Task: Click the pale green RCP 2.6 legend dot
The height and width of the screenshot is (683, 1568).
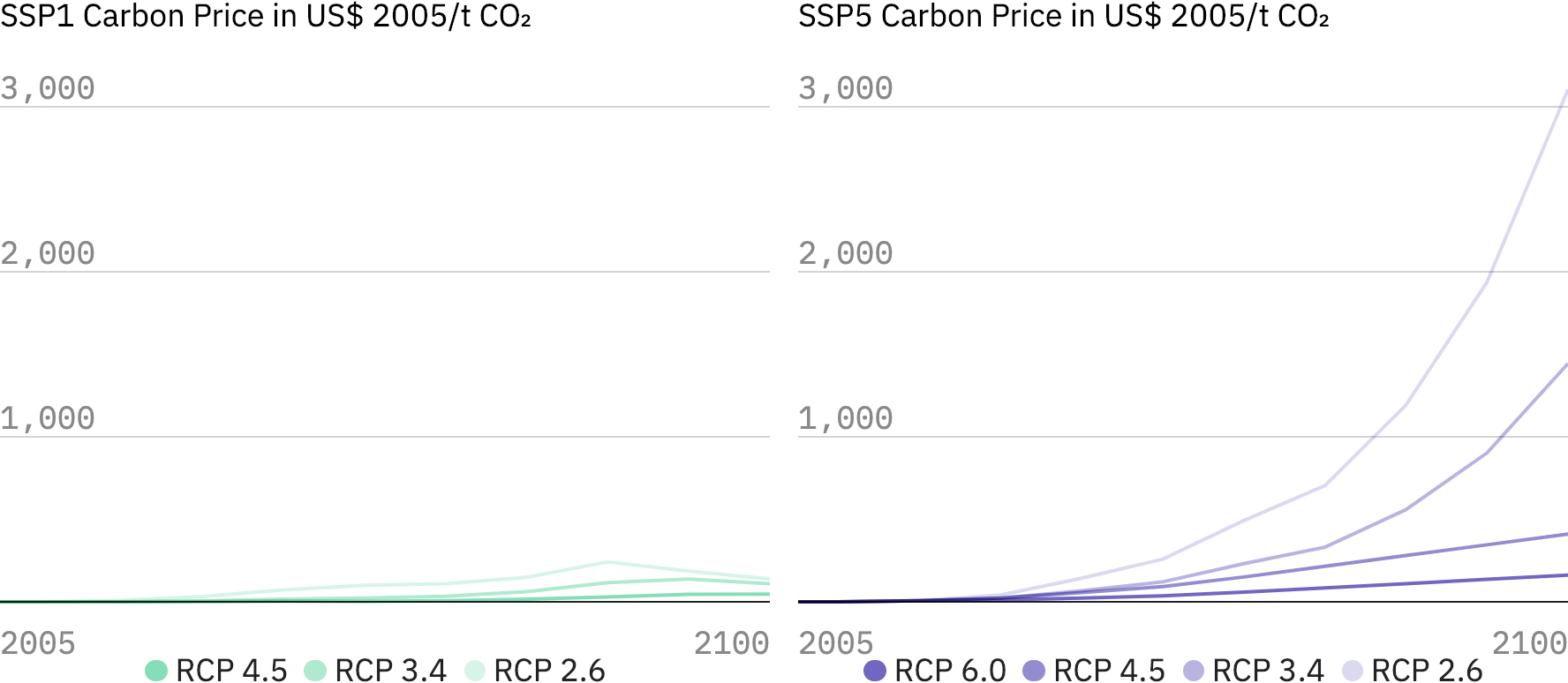Action: pos(475,671)
